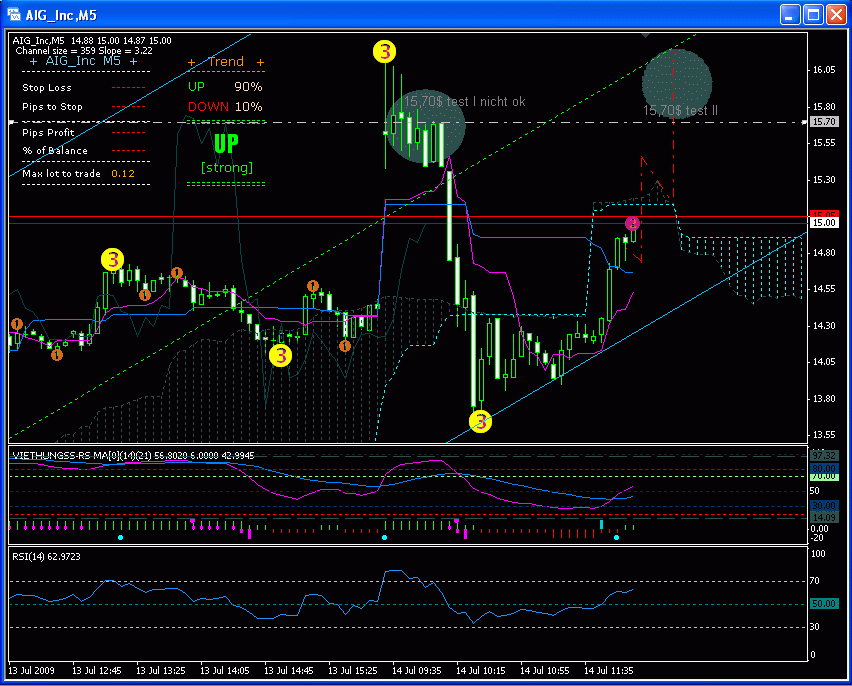Toggle the "DOWN 10%" trend reading

226,107
